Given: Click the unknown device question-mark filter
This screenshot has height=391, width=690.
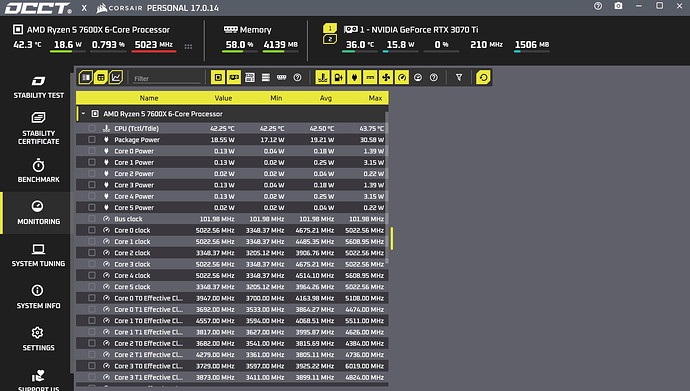Looking at the screenshot, I should tap(297, 77).
